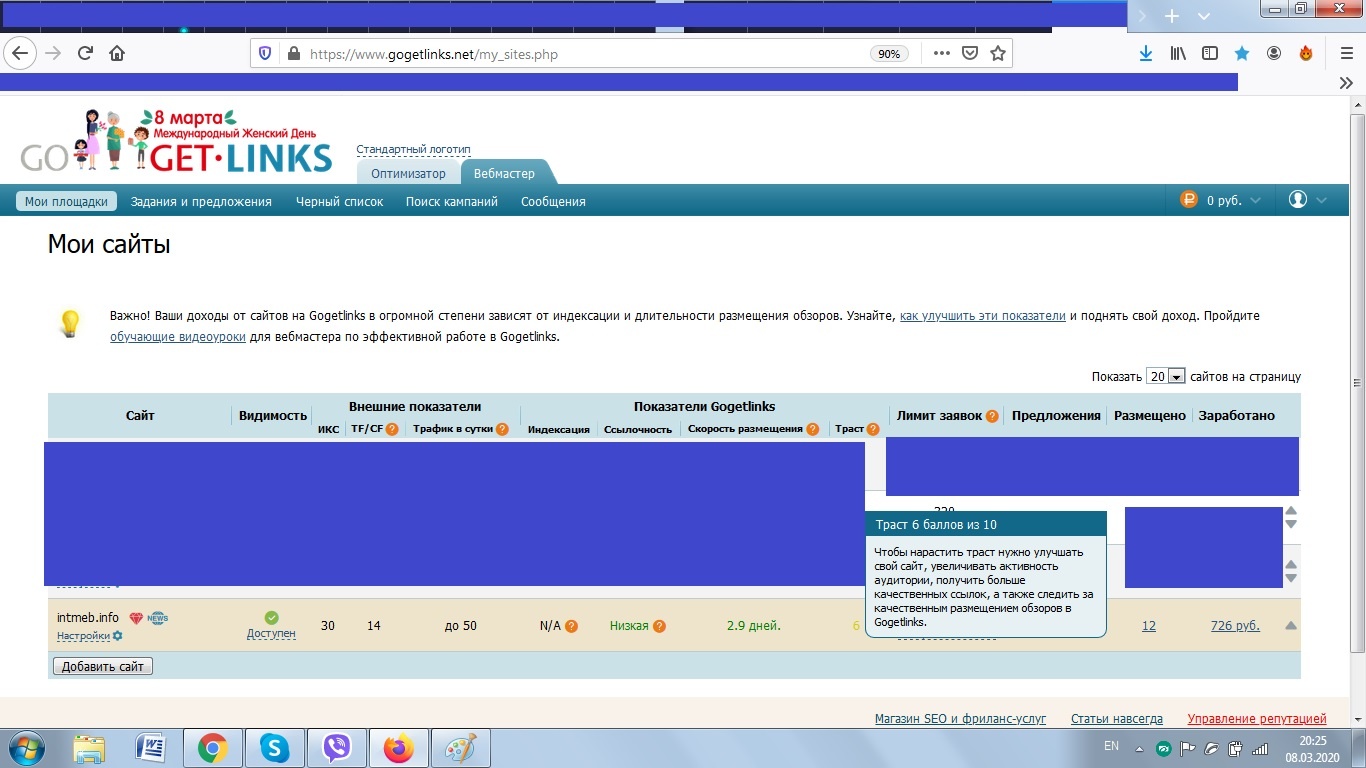The width and height of the screenshot is (1366, 768).
Task: Go back to the previous page
Action: click(x=19, y=54)
